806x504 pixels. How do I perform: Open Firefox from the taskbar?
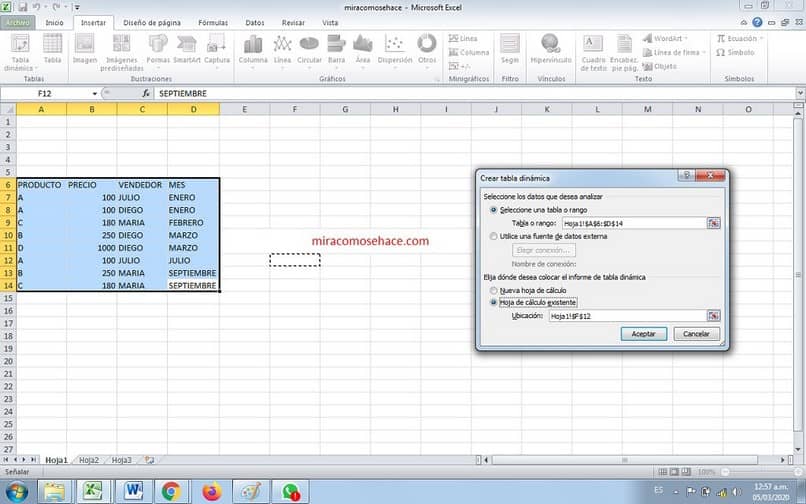[x=212, y=492]
